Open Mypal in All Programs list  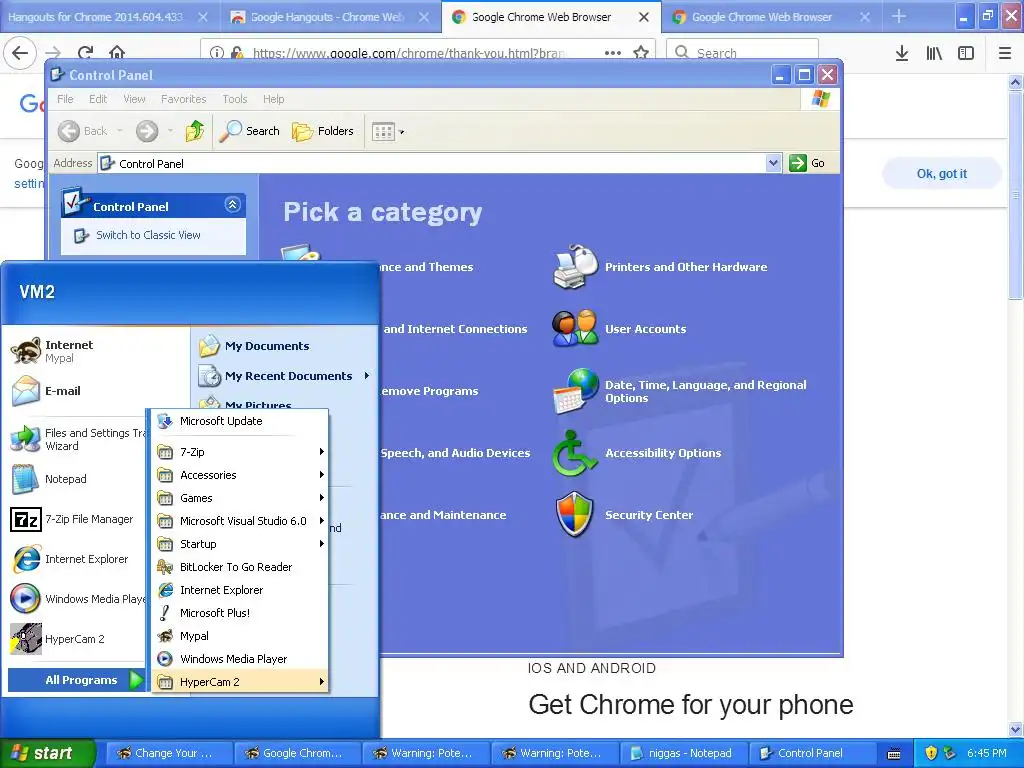coord(240,636)
